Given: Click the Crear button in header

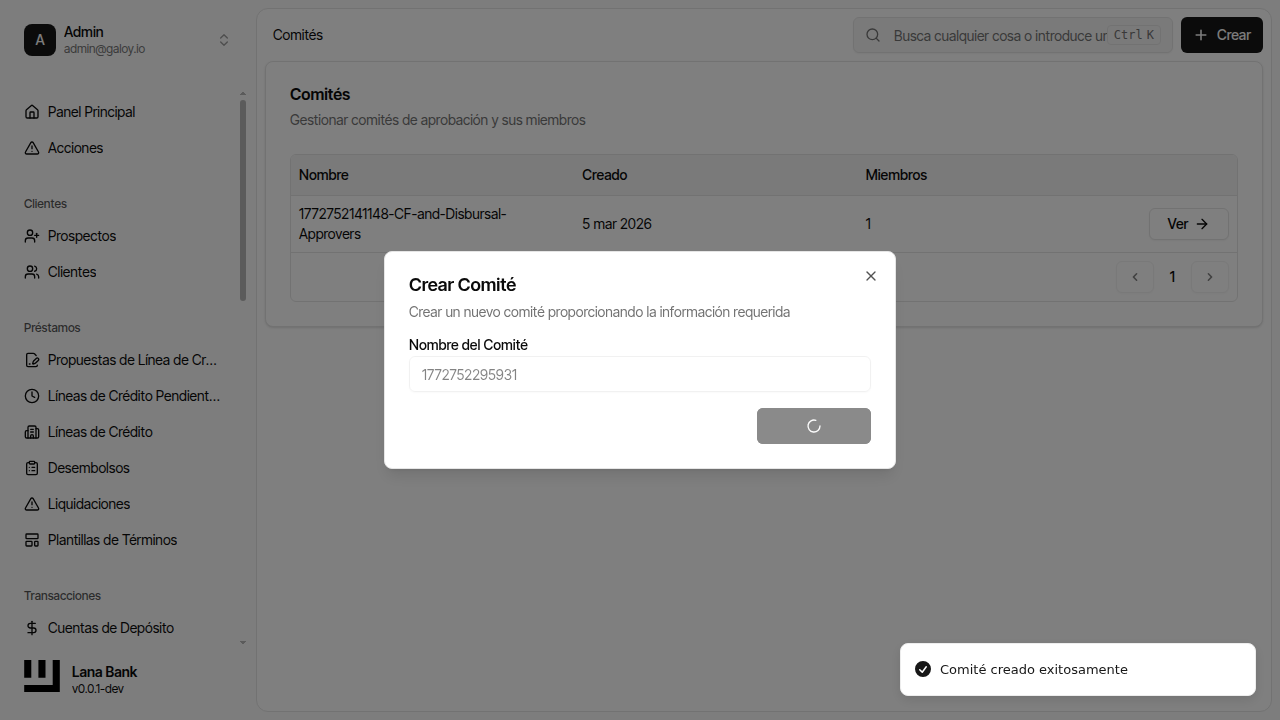Looking at the screenshot, I should click(x=1221, y=35).
